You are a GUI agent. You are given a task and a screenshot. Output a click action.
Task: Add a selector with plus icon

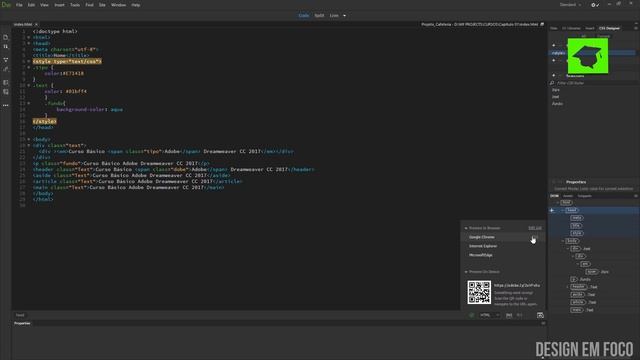click(x=553, y=76)
